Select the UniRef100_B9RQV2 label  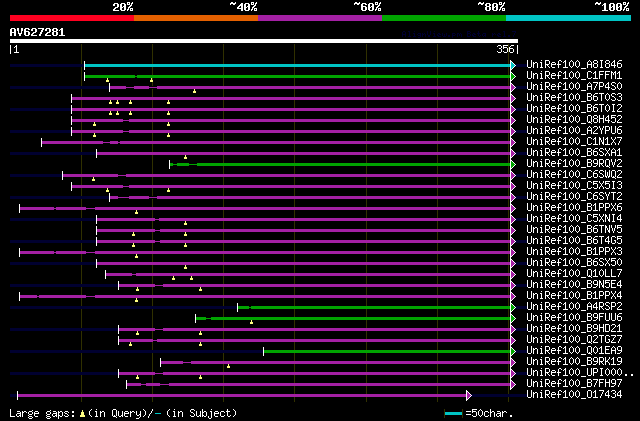point(574,163)
